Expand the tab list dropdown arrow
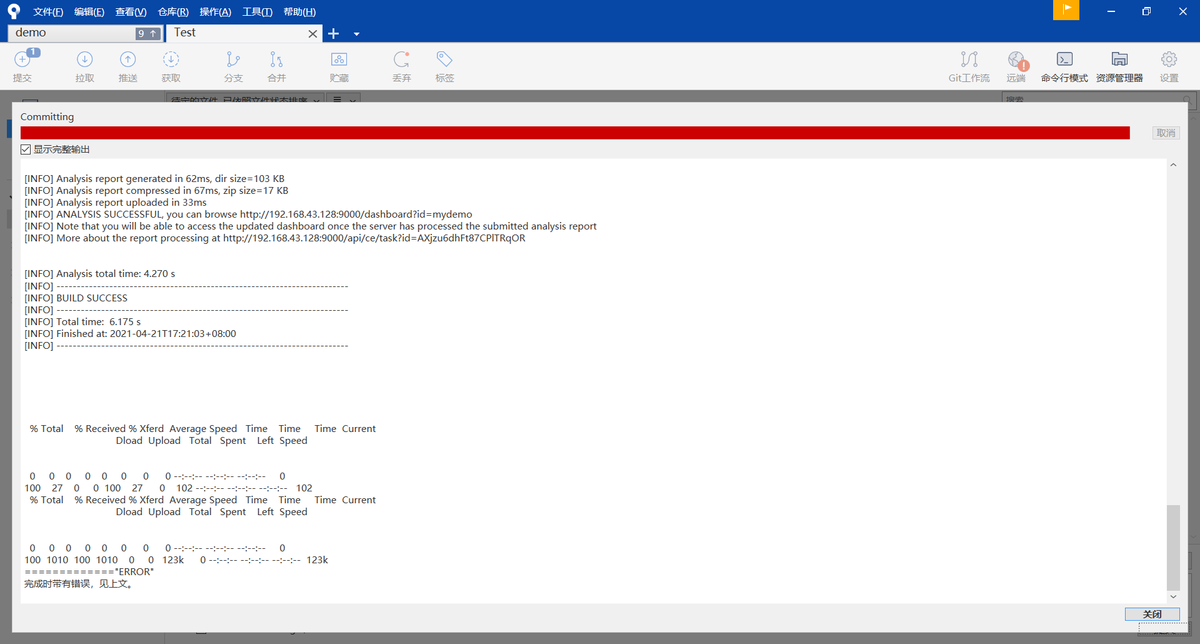The image size is (1200, 644). [356, 34]
